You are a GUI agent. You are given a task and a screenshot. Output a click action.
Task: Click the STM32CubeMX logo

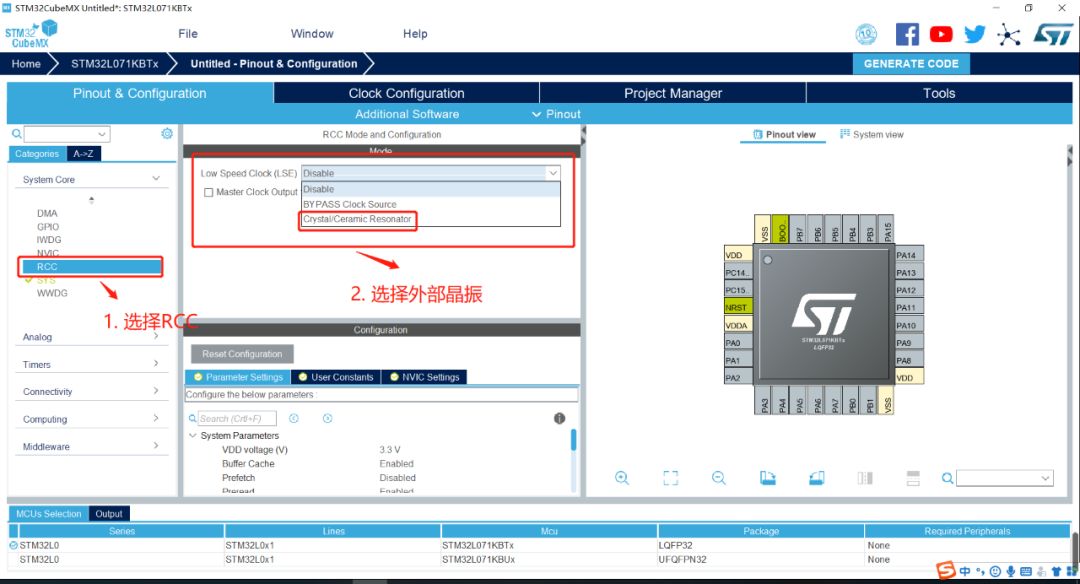click(x=31, y=34)
